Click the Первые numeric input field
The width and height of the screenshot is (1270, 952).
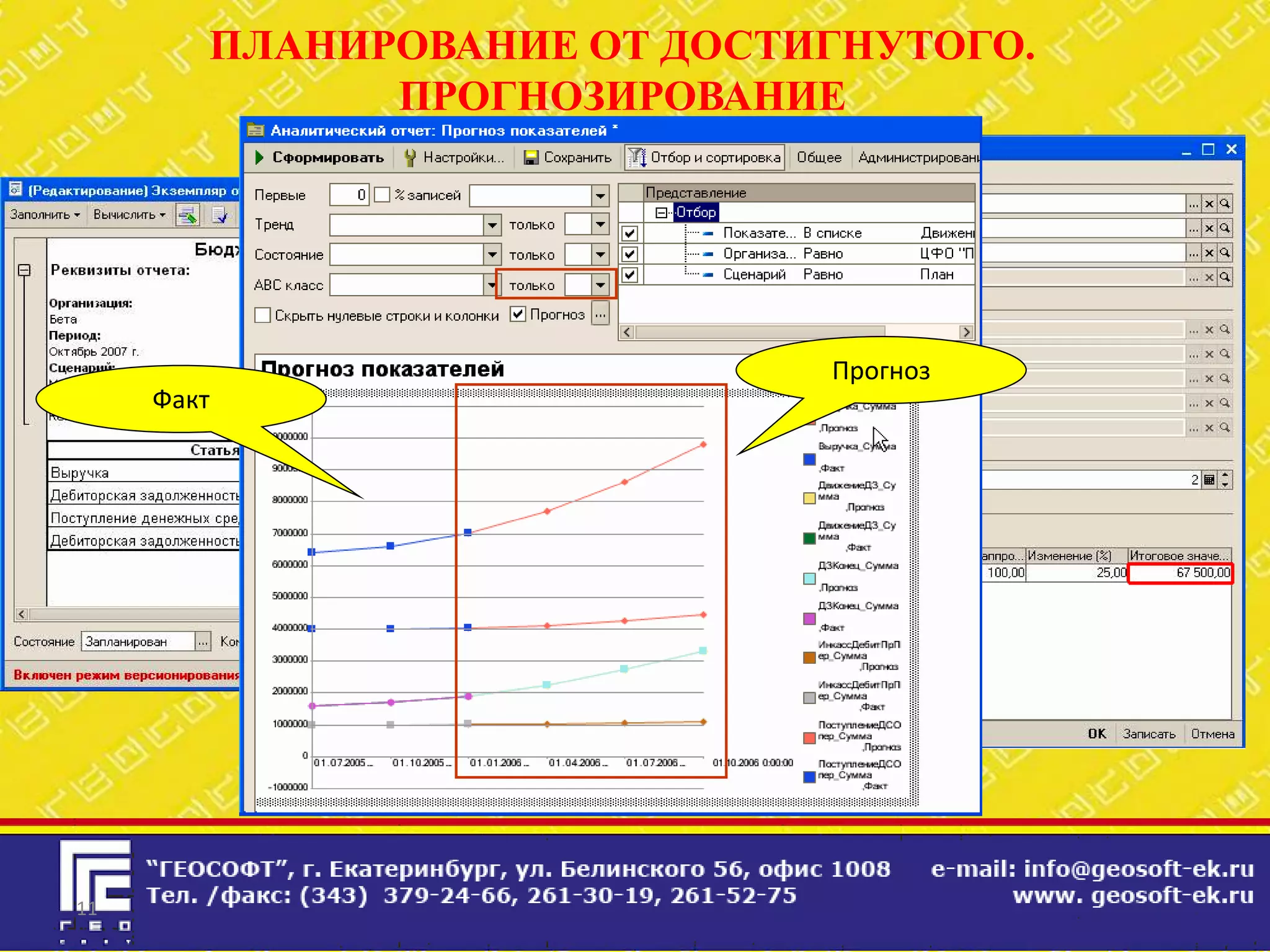[x=349, y=195]
